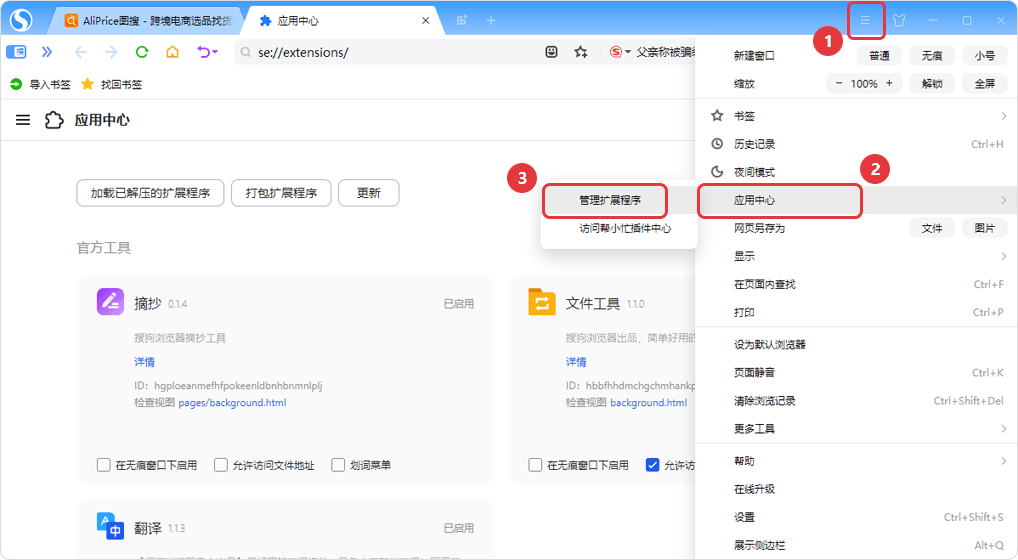Screen dimensions: 1018x560
Task: Check 允许访问文件地址 for 摘抄 extension
Action: pyautogui.click(x=221, y=465)
